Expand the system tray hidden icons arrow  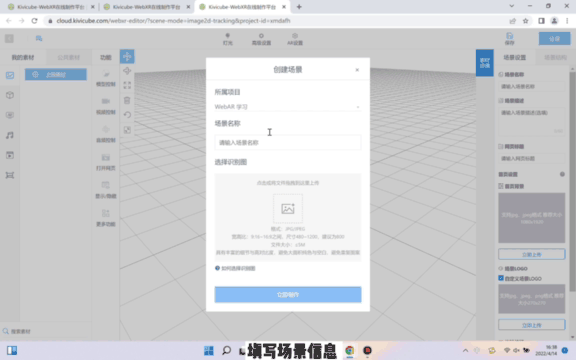tap(465, 350)
